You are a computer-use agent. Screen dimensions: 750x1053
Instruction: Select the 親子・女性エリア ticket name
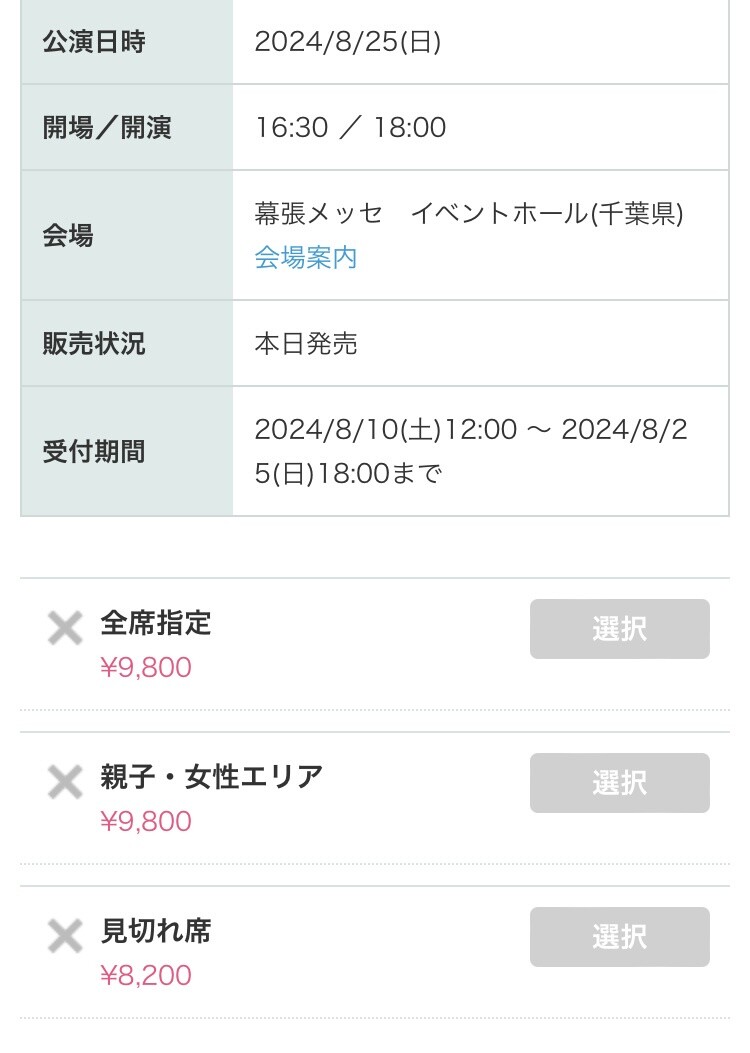click(212, 777)
